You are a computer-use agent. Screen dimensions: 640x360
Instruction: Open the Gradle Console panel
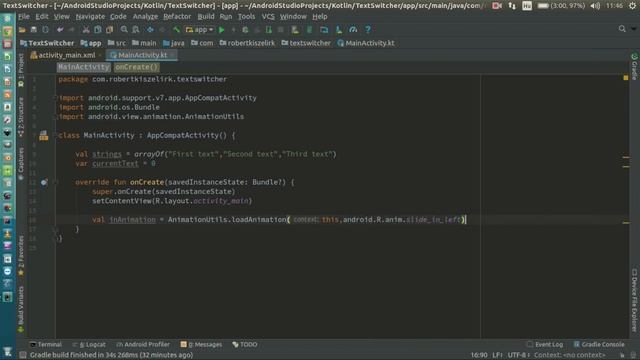click(599, 344)
